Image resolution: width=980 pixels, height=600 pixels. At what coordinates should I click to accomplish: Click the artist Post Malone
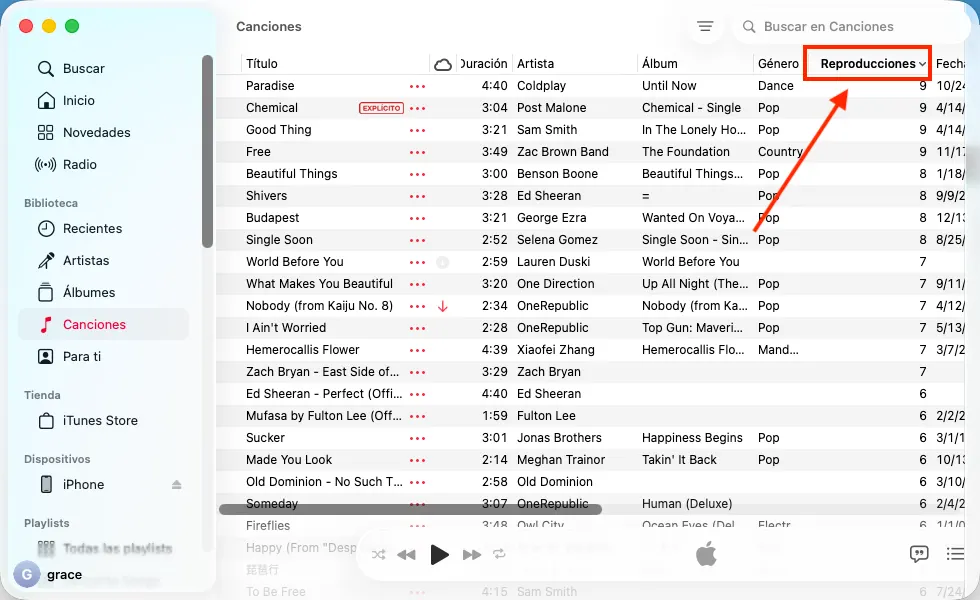[x=551, y=108]
